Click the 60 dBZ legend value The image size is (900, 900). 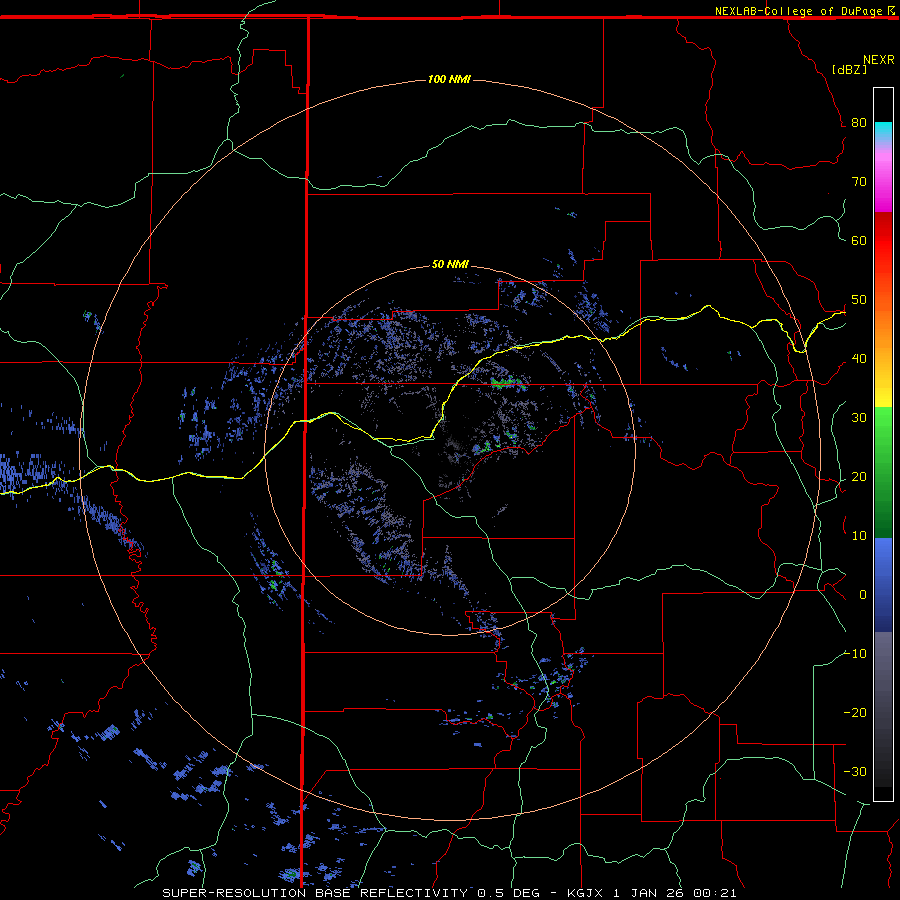[x=859, y=240]
